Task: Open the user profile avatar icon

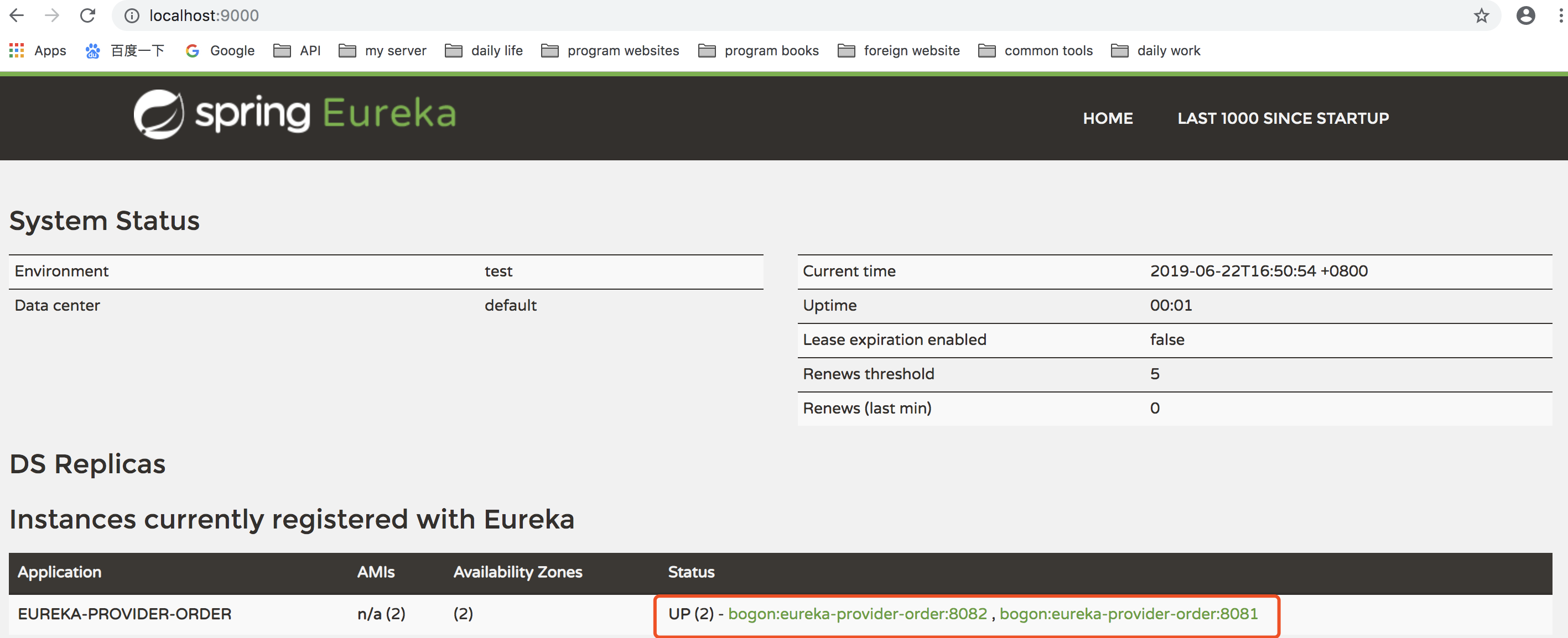Action: pos(1525,16)
